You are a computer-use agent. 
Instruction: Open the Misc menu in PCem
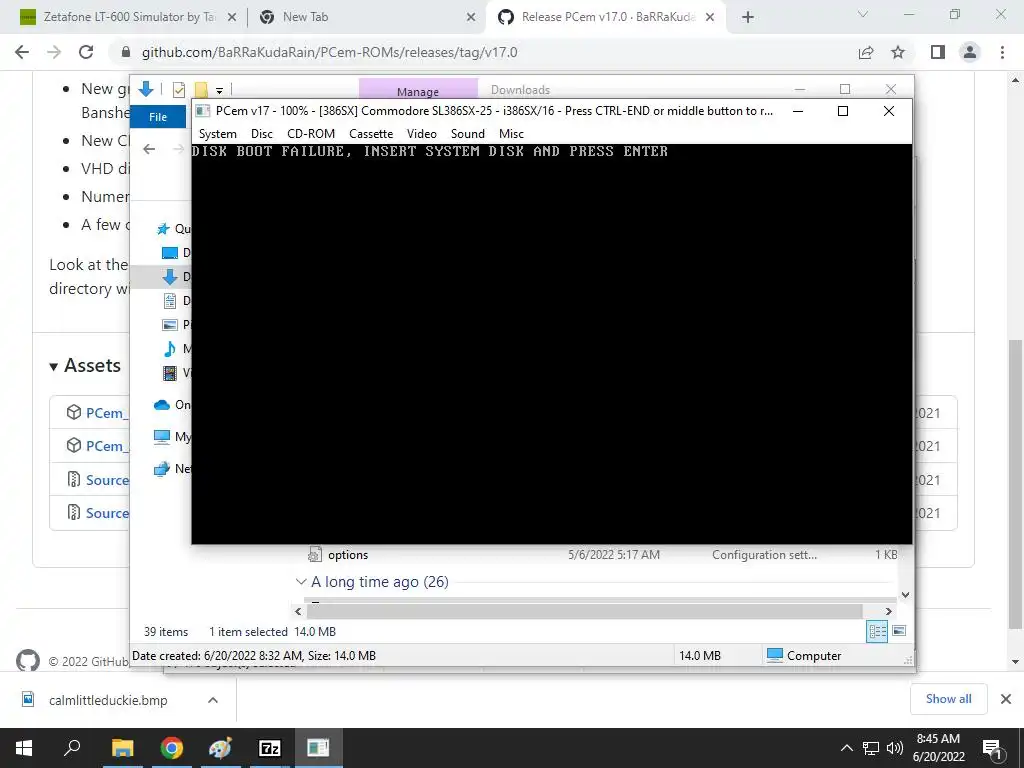(511, 134)
